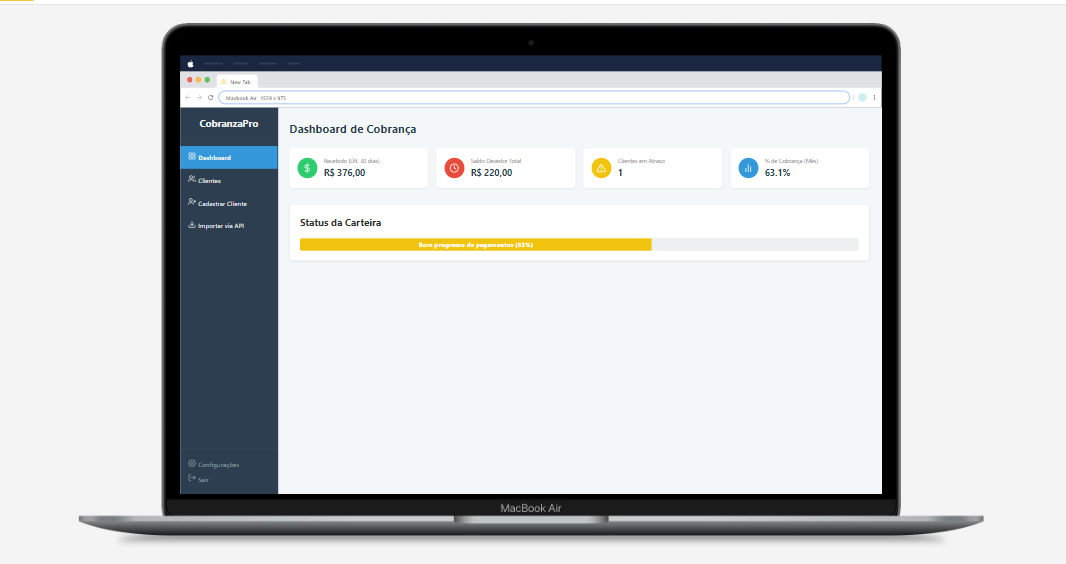This screenshot has height=564, width=1066.
Task: Click the Cadastrar Cliente add-user icon
Action: [x=191, y=202]
